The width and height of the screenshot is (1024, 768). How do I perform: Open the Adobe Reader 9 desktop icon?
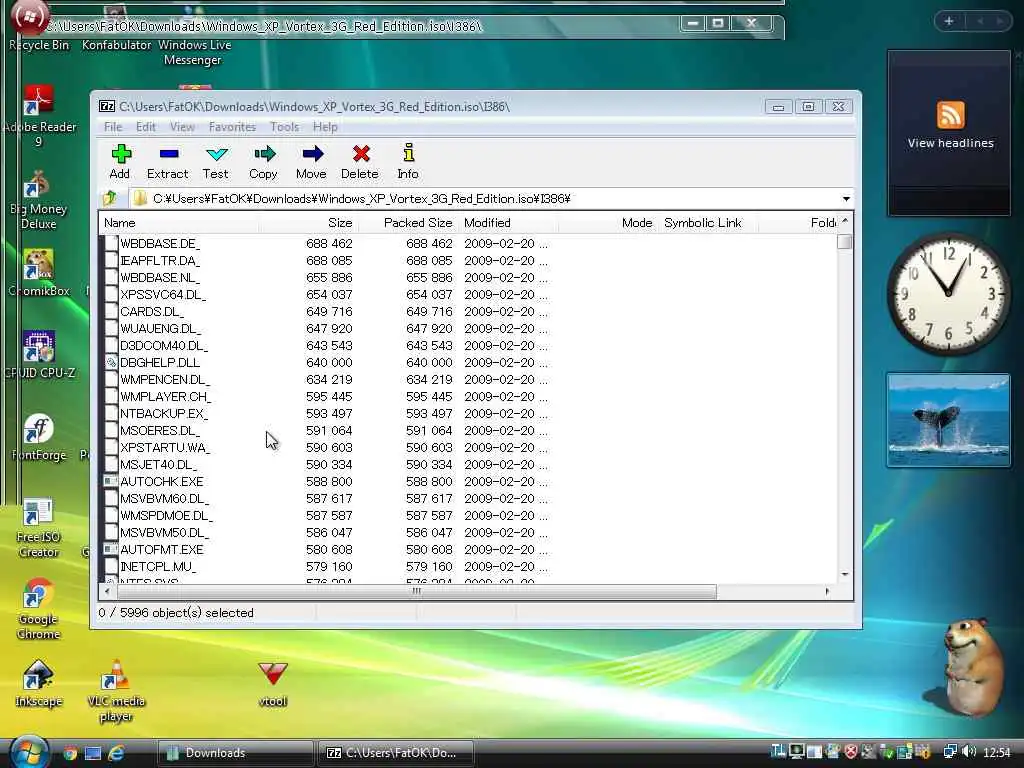[x=39, y=116]
